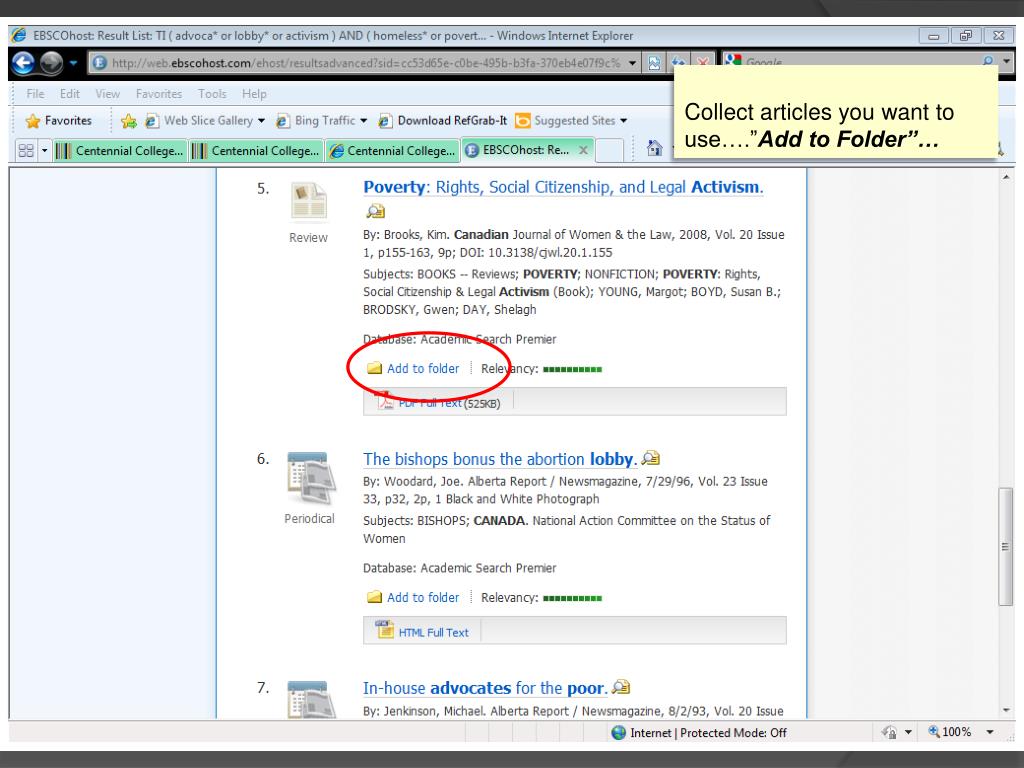1024x768 pixels.
Task: Preview result 5 with magnifier icon
Action: point(375,211)
